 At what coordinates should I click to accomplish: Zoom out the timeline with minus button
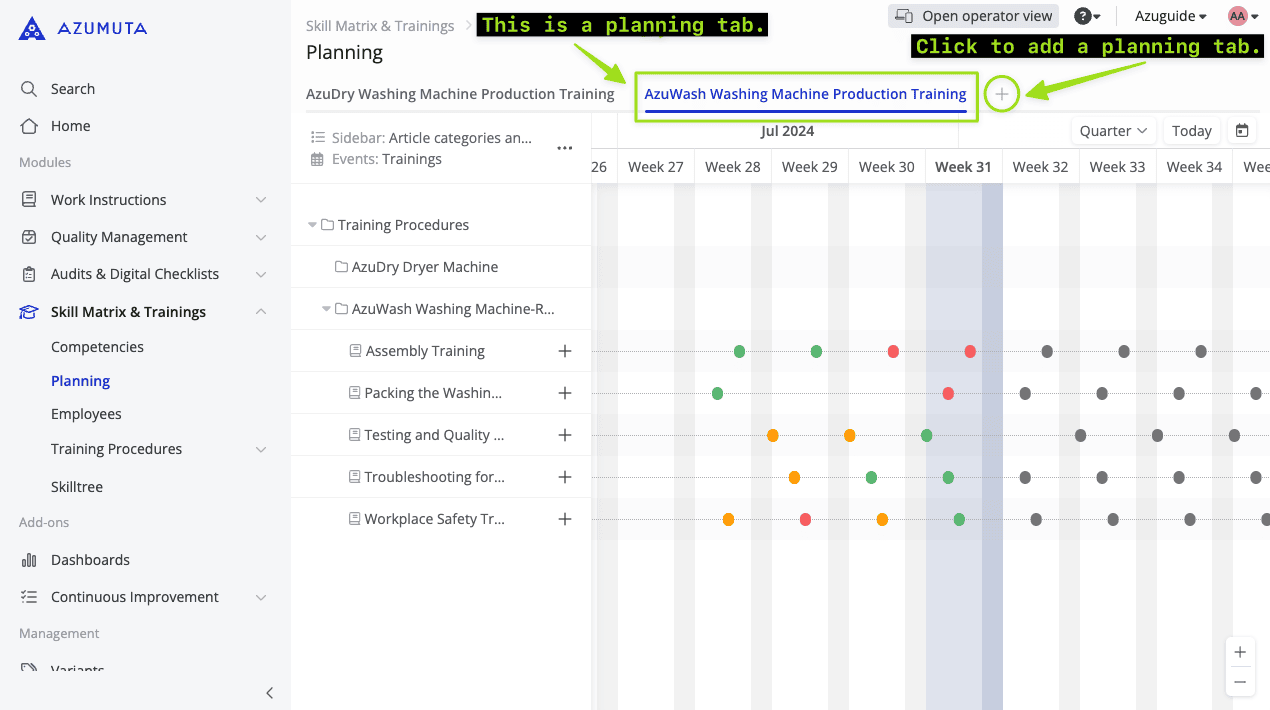pos(1240,682)
